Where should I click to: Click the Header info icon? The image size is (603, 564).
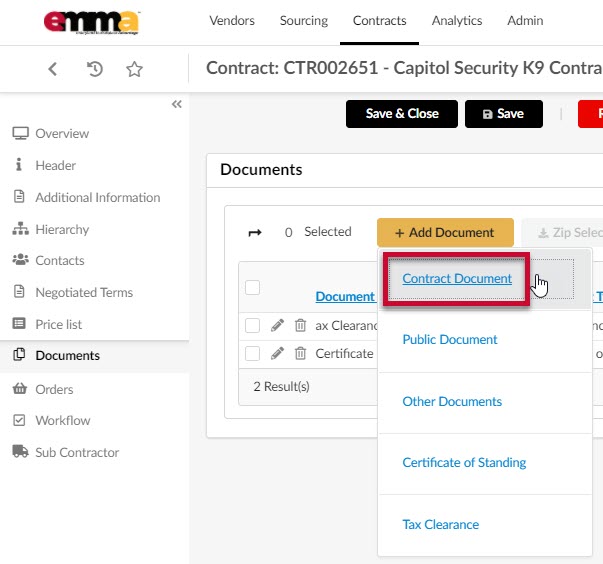(18, 164)
